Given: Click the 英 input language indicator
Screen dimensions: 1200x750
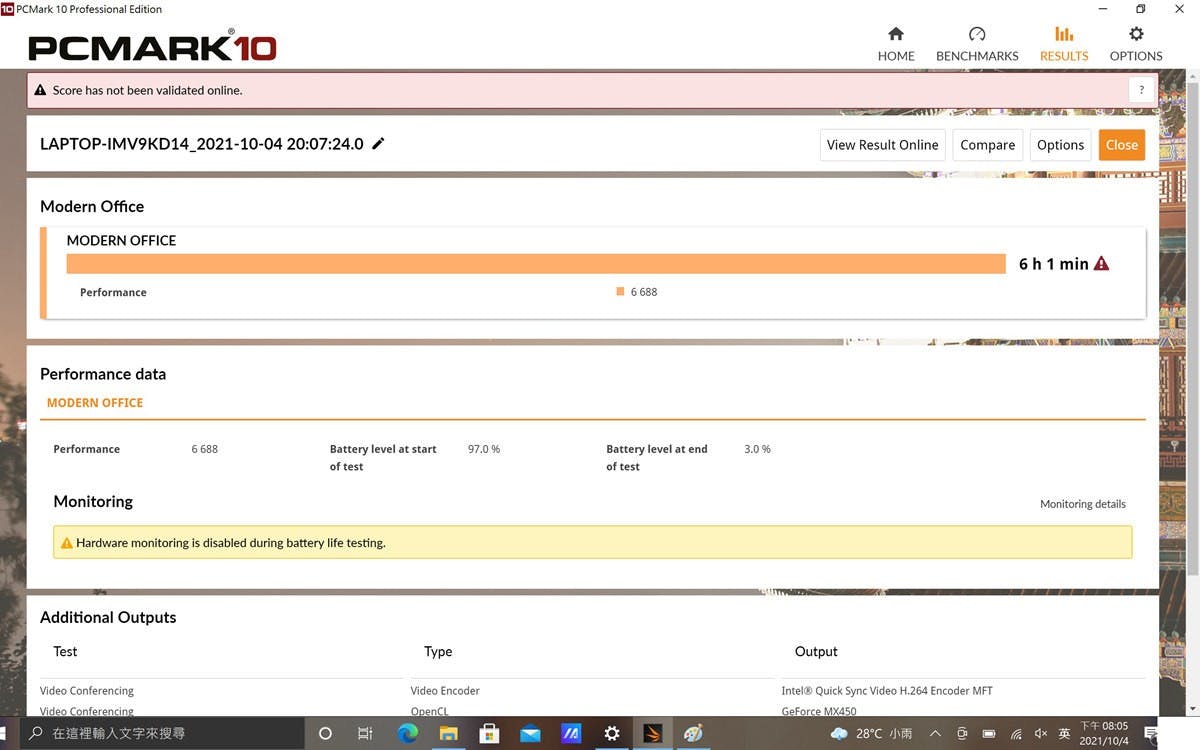Looking at the screenshot, I should [1065, 733].
